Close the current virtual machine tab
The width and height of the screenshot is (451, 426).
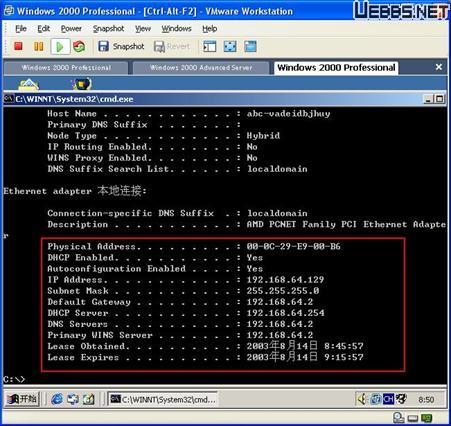coord(439,67)
